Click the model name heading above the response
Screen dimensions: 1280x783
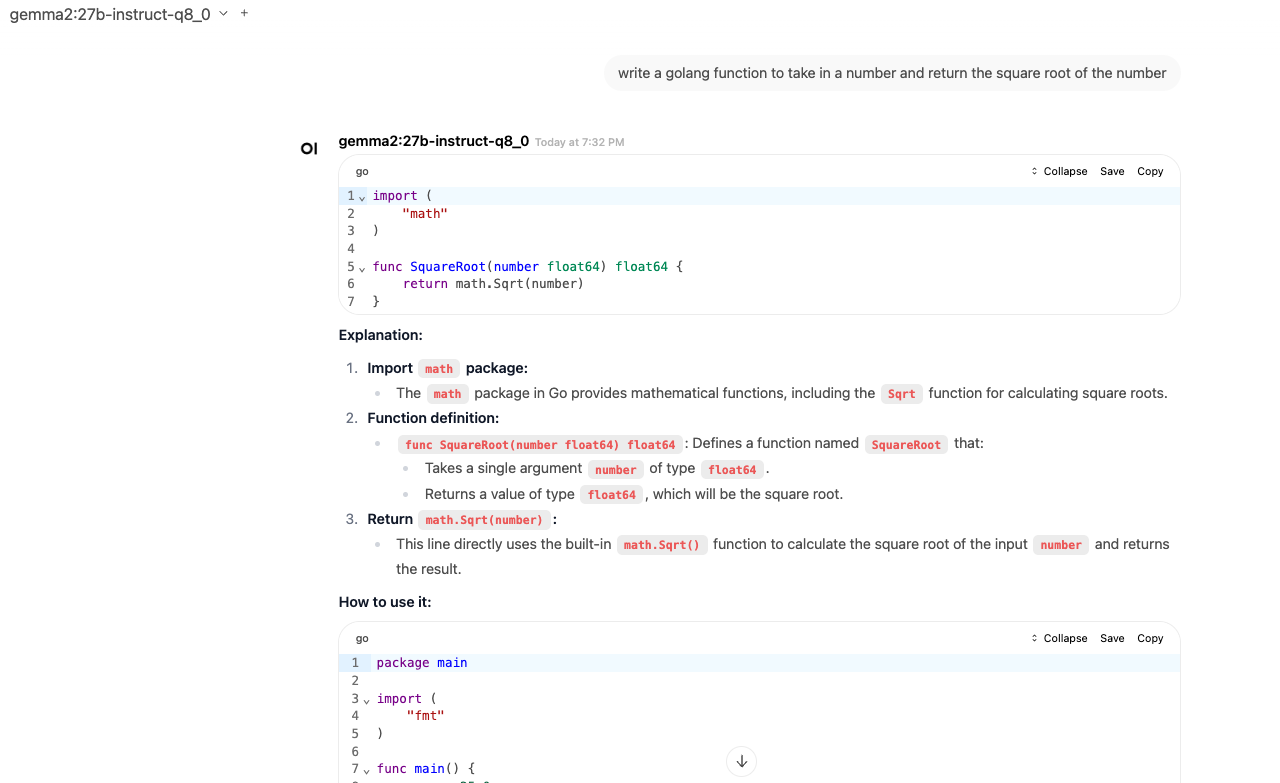point(434,141)
